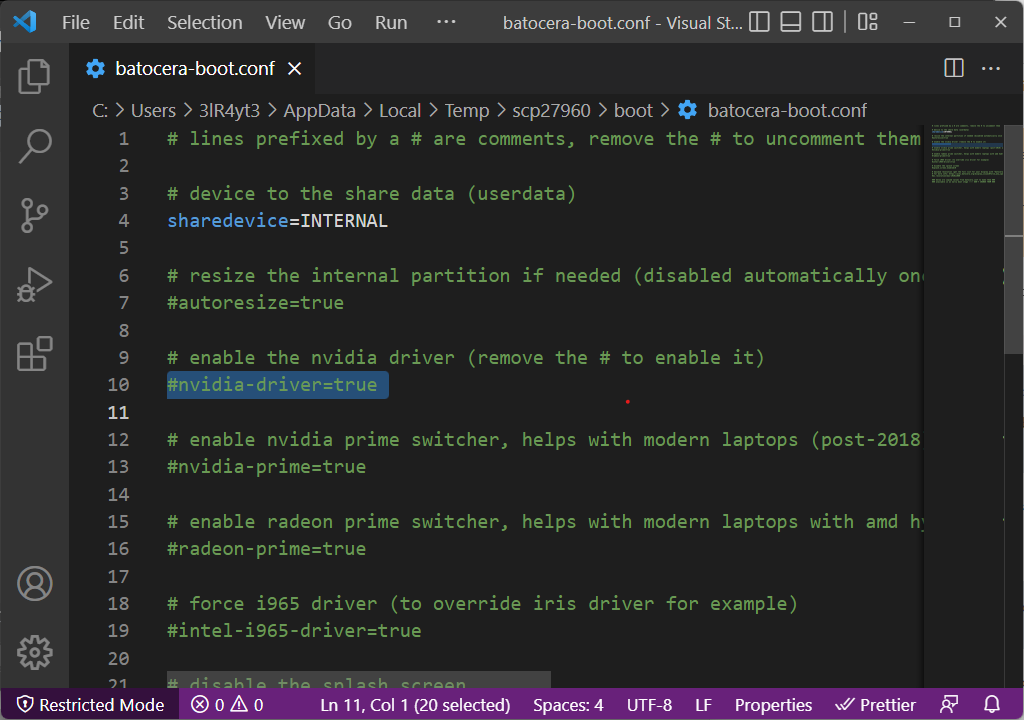This screenshot has height=720, width=1024.
Task: Click the line #nvidia-prime=true
Action: (x=266, y=466)
